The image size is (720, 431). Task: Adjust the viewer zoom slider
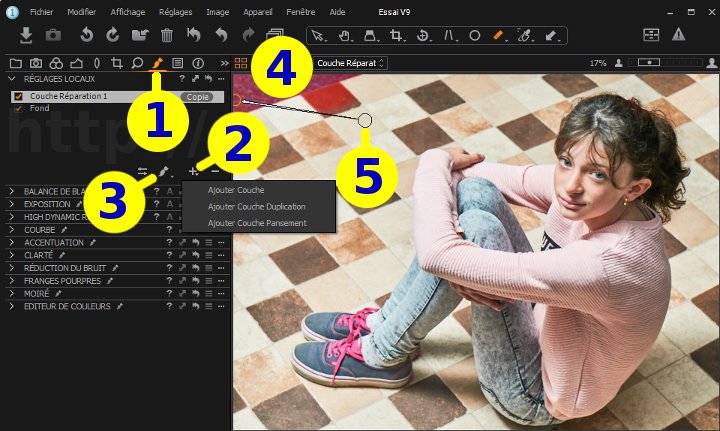[x=649, y=62]
